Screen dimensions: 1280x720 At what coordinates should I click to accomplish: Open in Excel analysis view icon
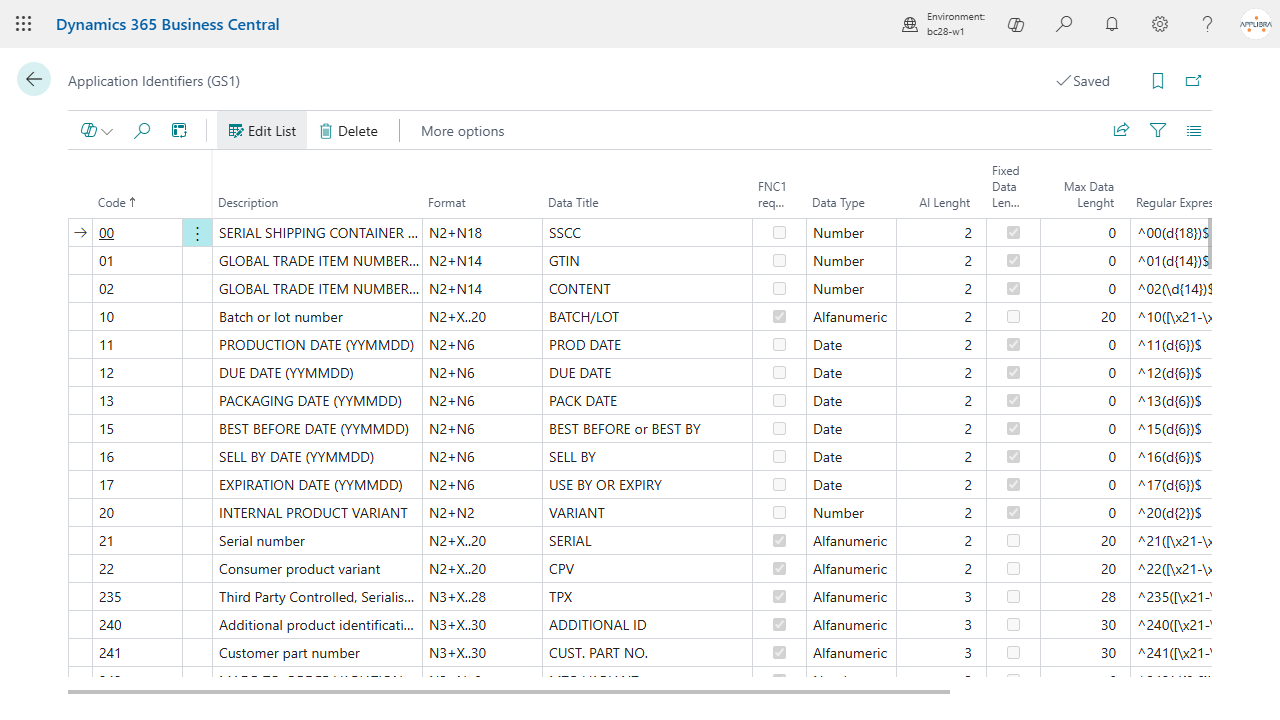coord(179,131)
